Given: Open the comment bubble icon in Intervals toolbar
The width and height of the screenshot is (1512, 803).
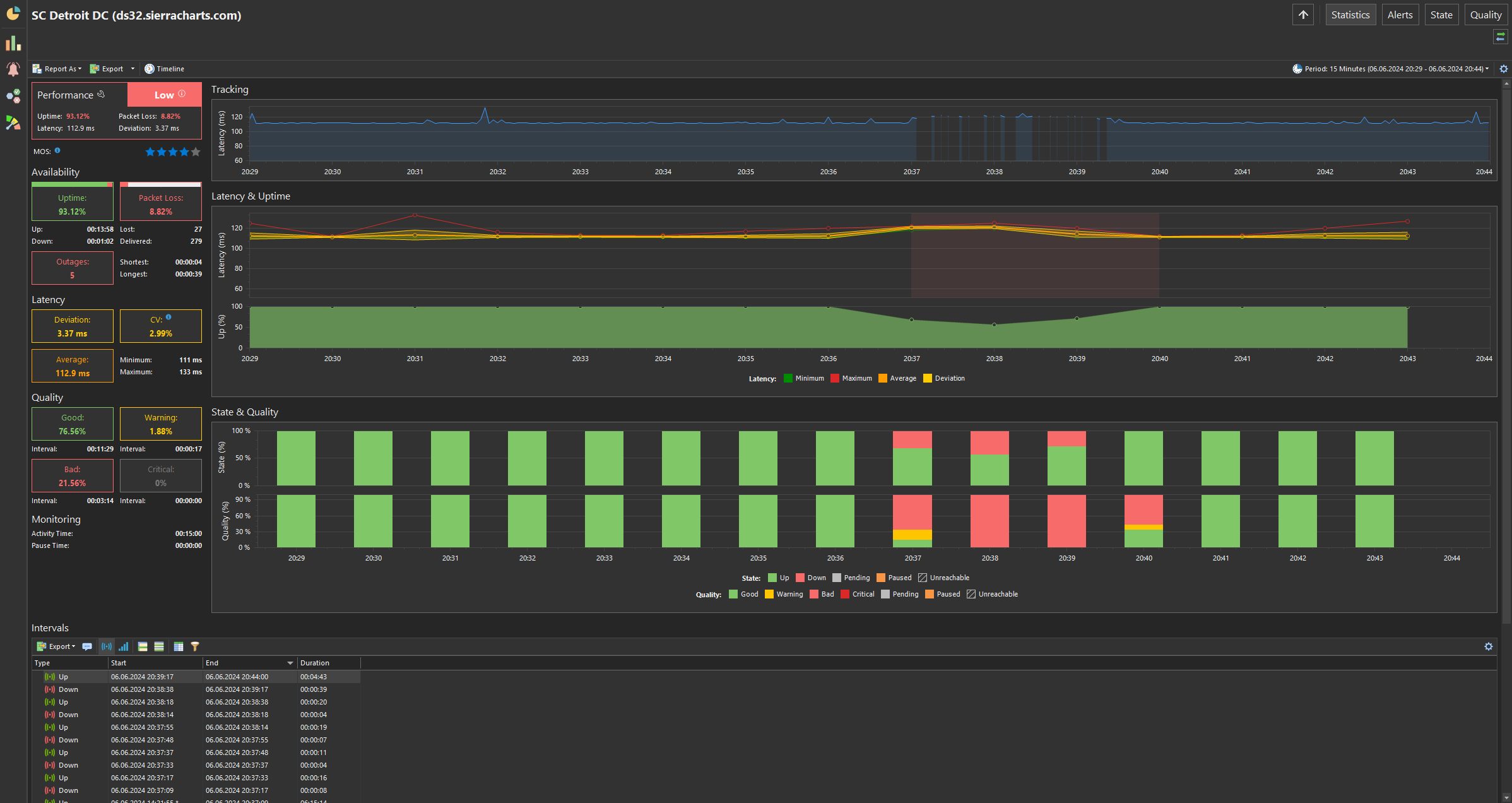Looking at the screenshot, I should (87, 646).
